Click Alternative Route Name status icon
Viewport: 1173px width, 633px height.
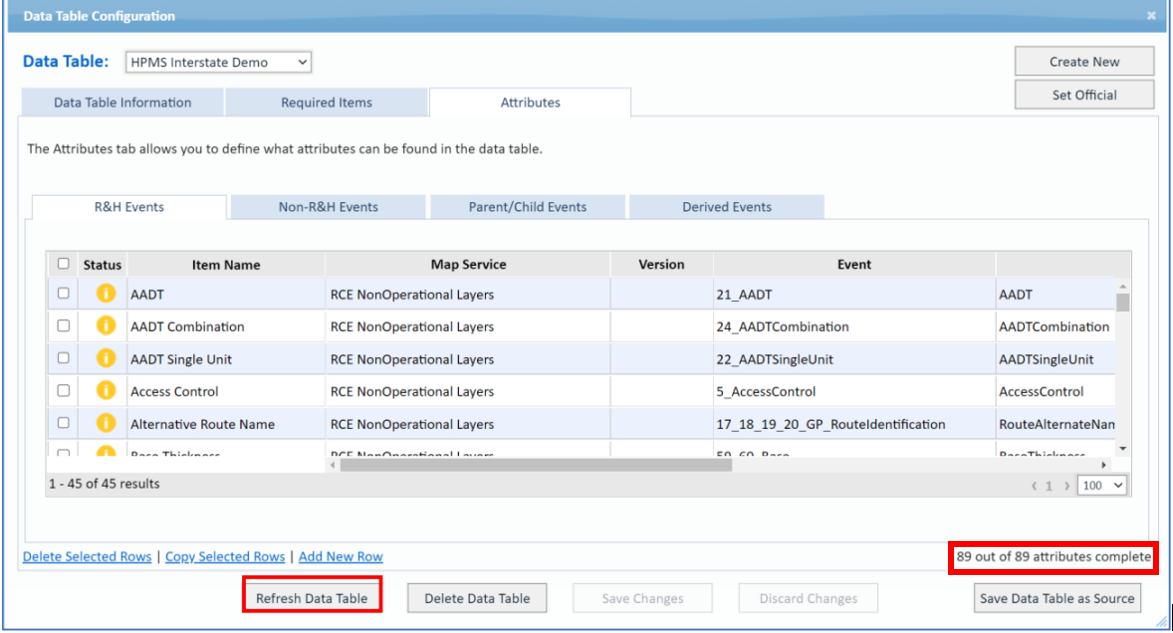[x=105, y=424]
